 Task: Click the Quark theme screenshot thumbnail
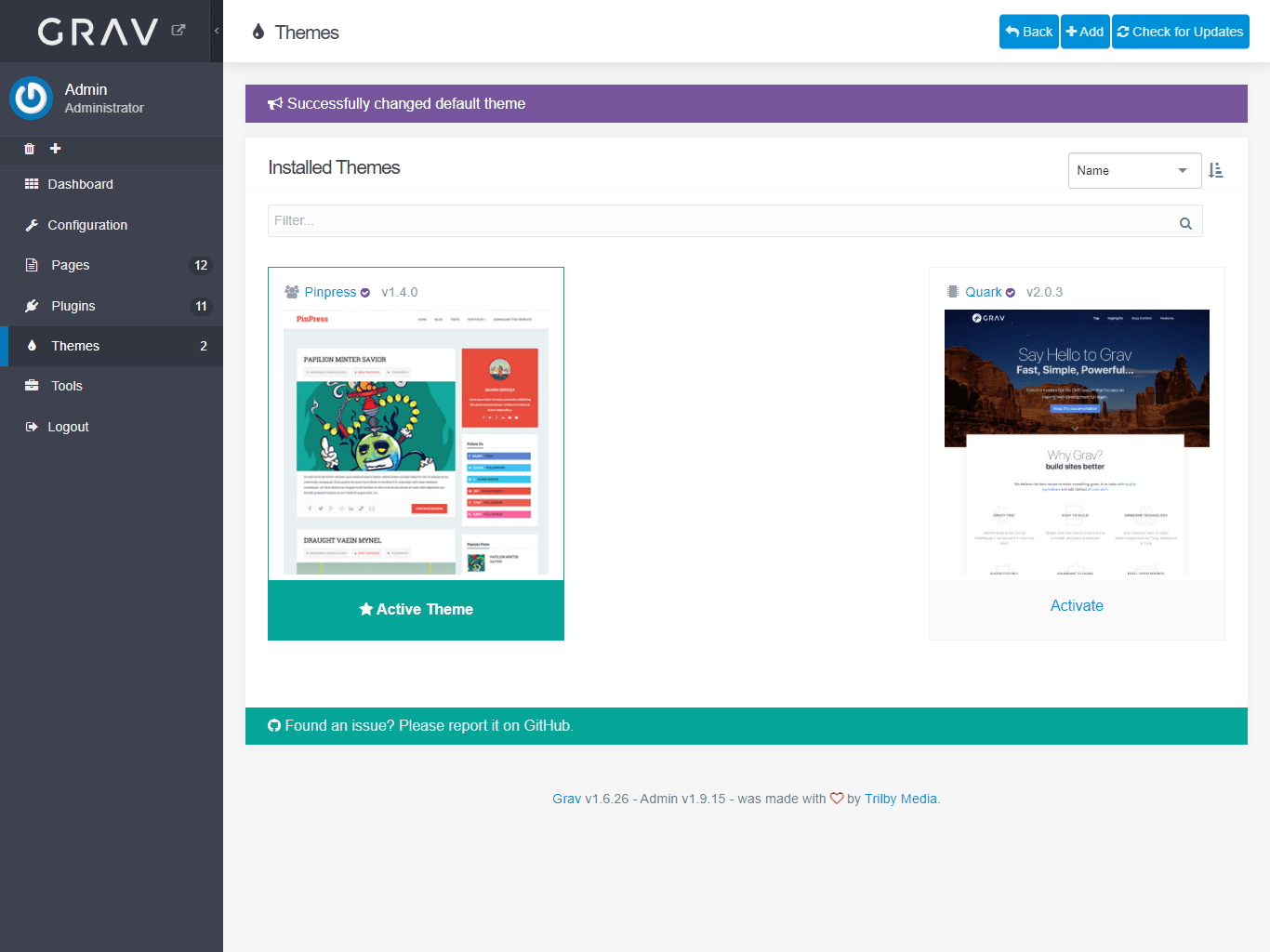coord(1077,442)
